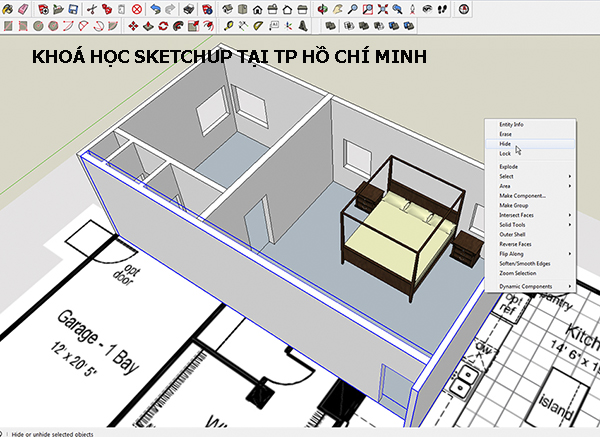Expand the Flip Along submenu
This screenshot has height=437, width=600.
(530, 254)
